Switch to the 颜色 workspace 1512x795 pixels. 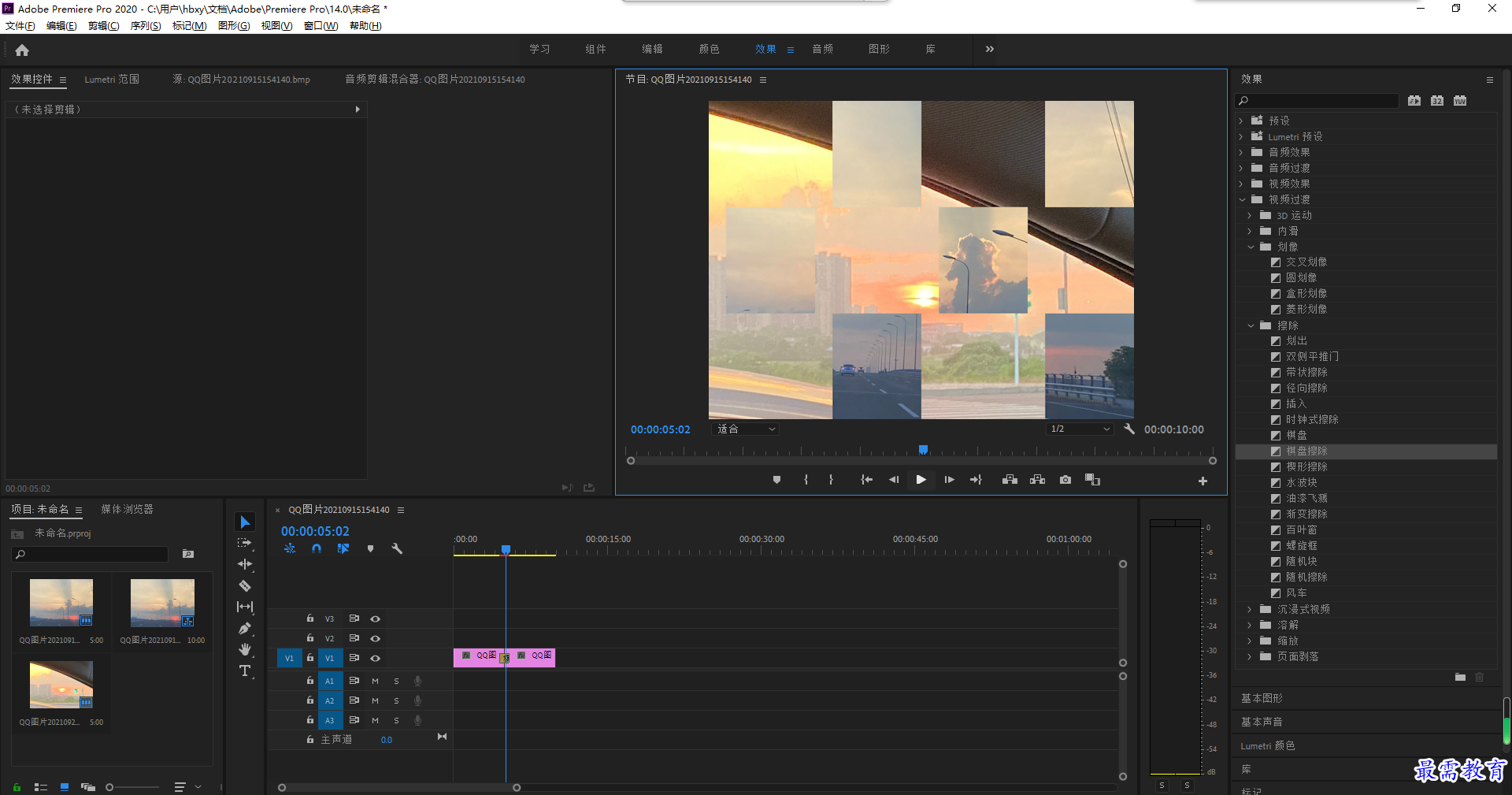point(709,49)
